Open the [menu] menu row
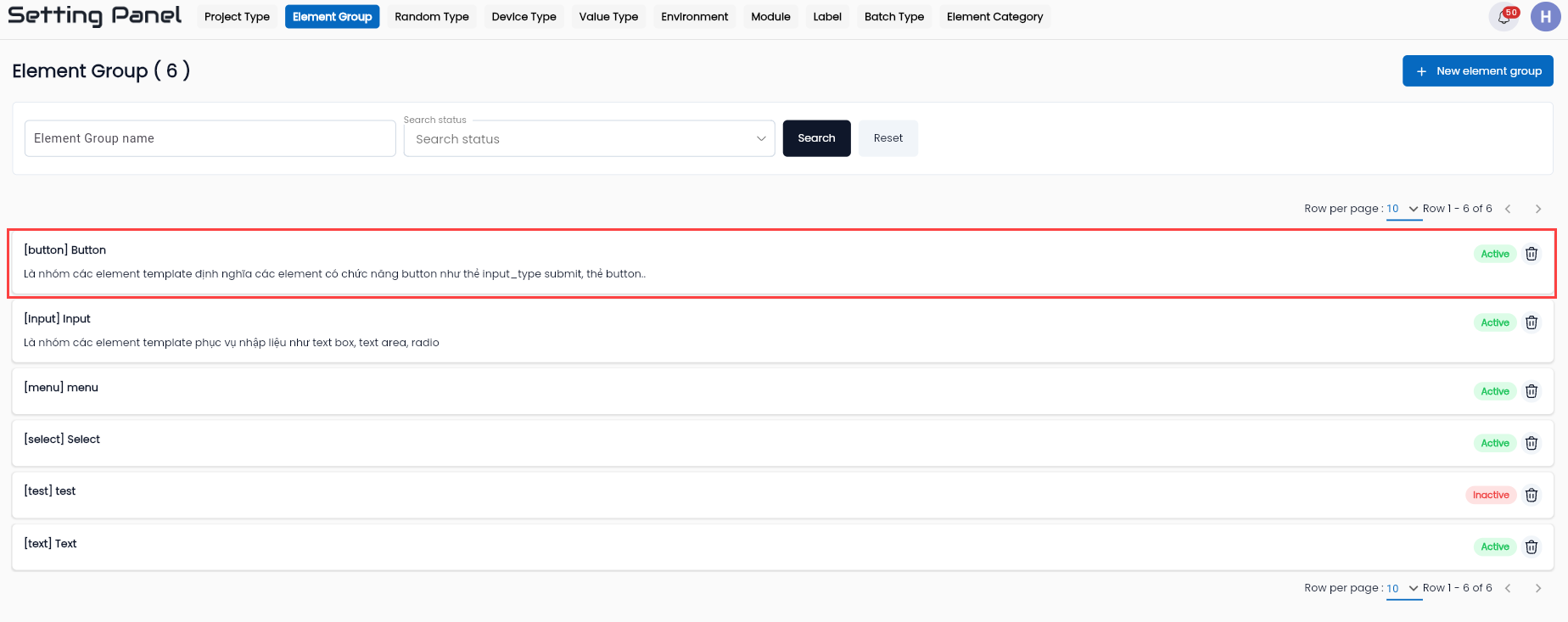 click(782, 391)
